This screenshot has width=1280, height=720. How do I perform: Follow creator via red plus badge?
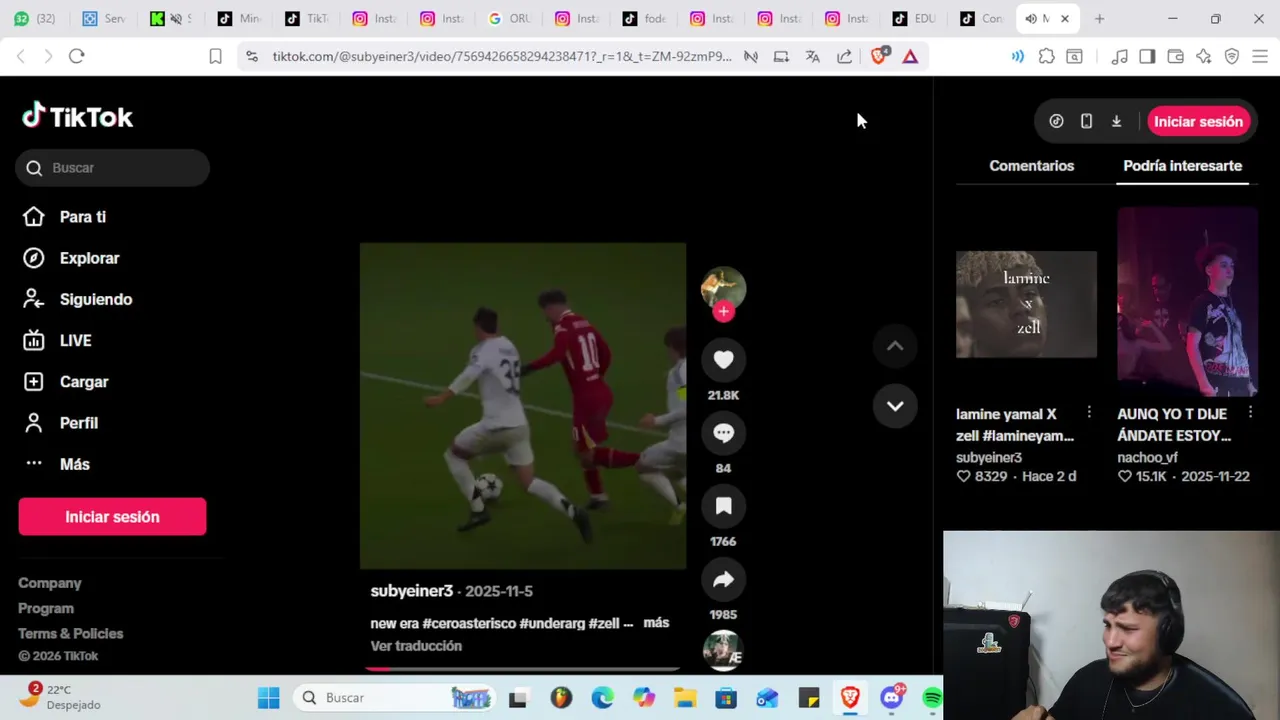coord(723,312)
